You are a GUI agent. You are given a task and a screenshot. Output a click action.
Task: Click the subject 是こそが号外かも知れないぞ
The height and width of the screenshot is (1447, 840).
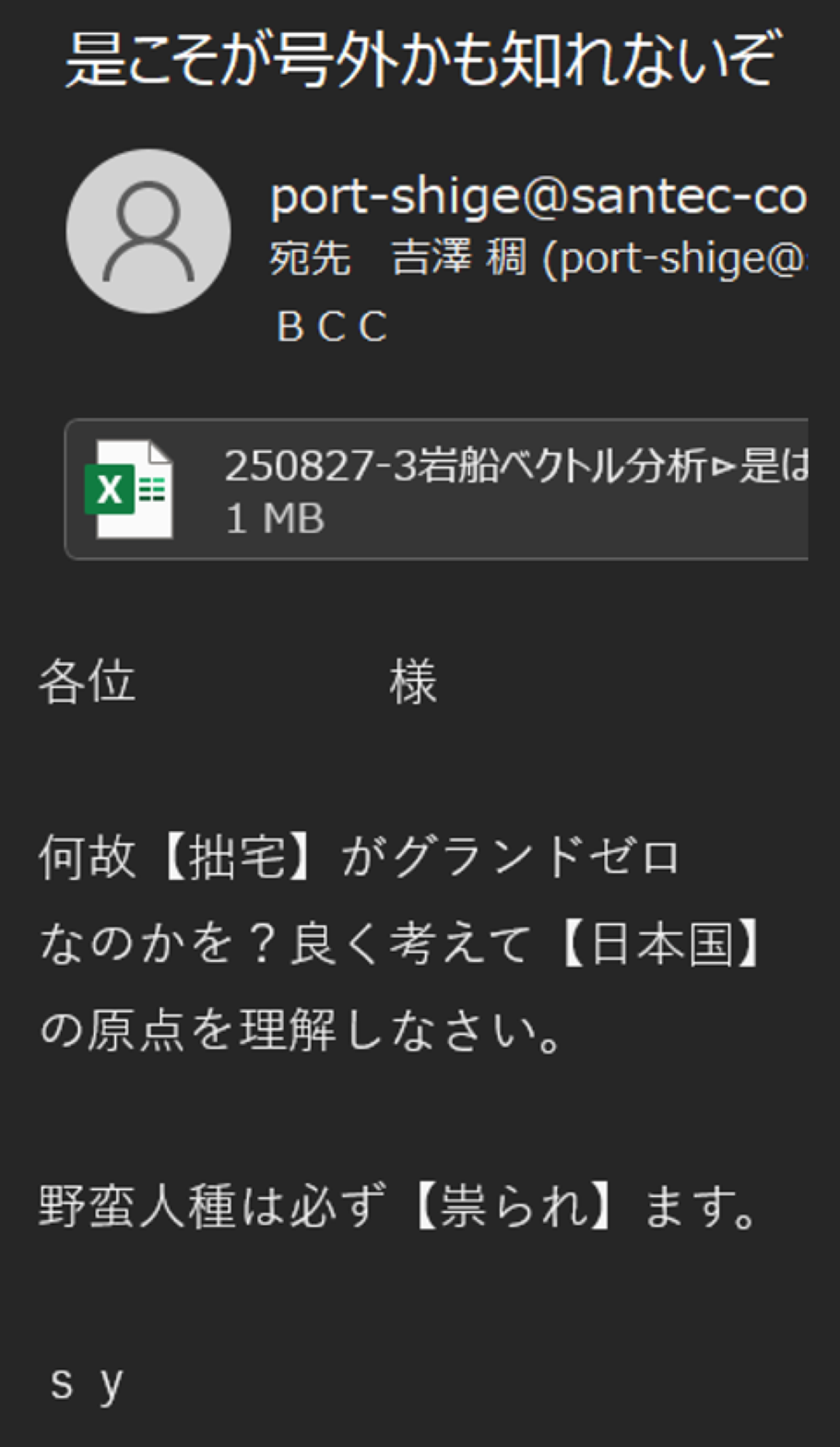tap(422, 57)
